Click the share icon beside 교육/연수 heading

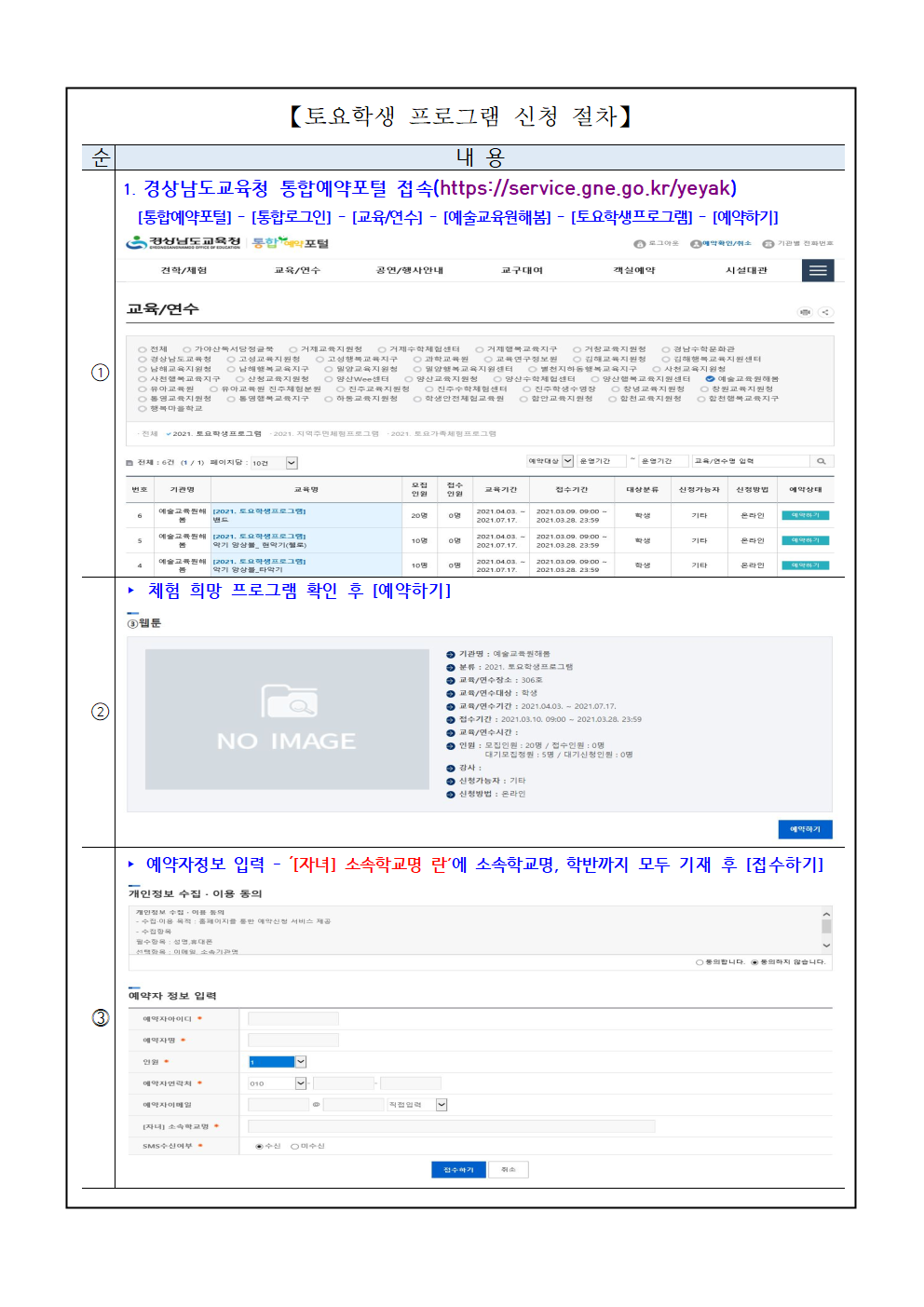(x=825, y=312)
